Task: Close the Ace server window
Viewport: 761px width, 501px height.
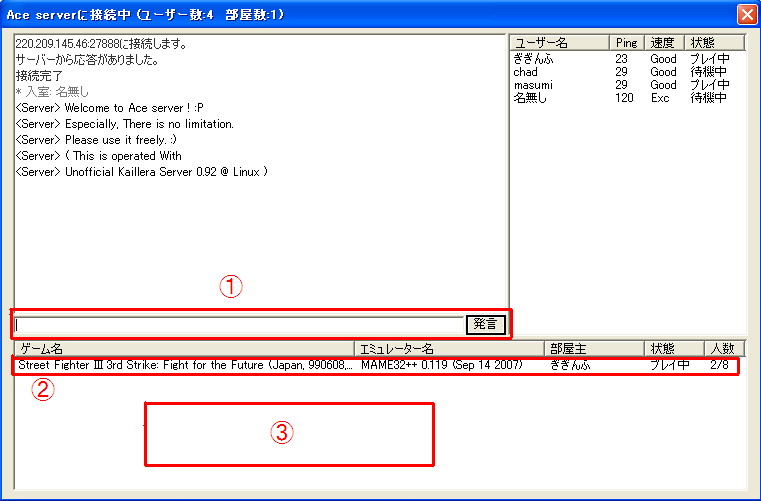Action: tap(746, 14)
